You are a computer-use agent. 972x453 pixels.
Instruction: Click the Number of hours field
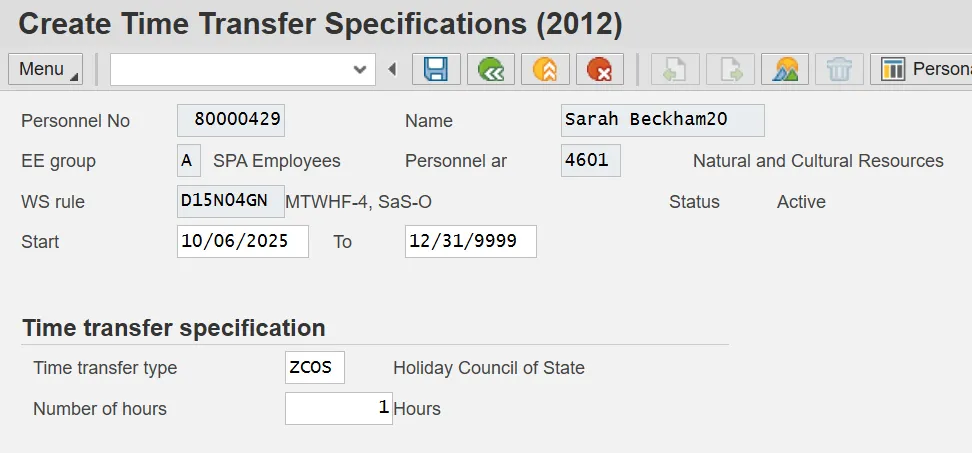(x=338, y=408)
